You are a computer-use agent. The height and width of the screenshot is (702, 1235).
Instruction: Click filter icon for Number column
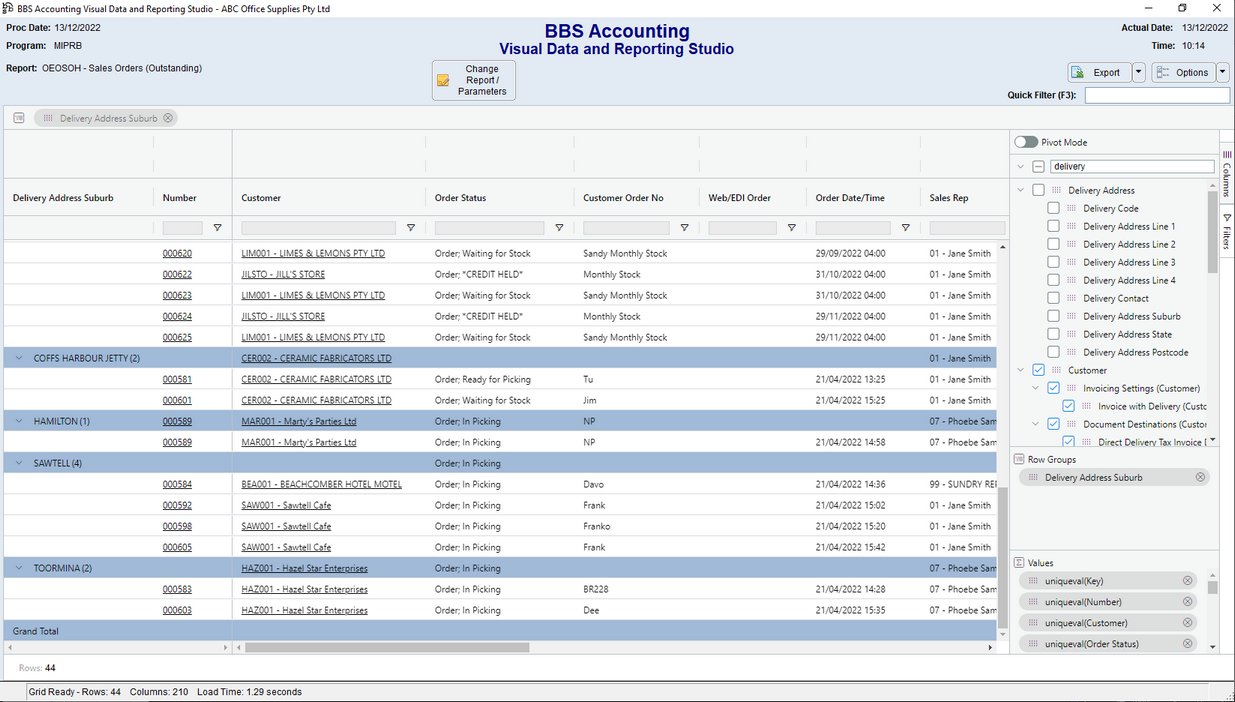pos(217,228)
